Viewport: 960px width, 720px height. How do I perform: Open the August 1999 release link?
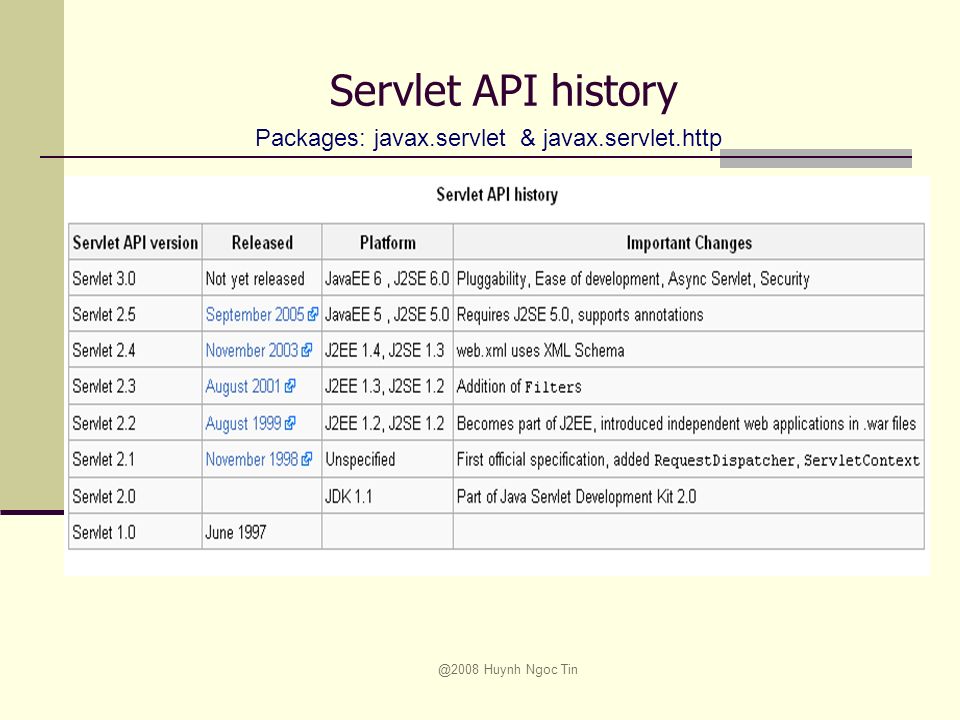(243, 423)
